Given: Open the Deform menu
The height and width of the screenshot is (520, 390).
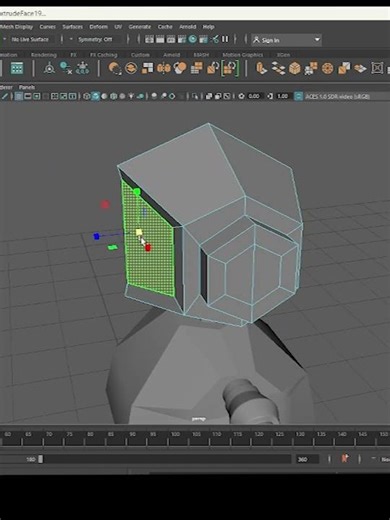Looking at the screenshot, I should (x=98, y=27).
